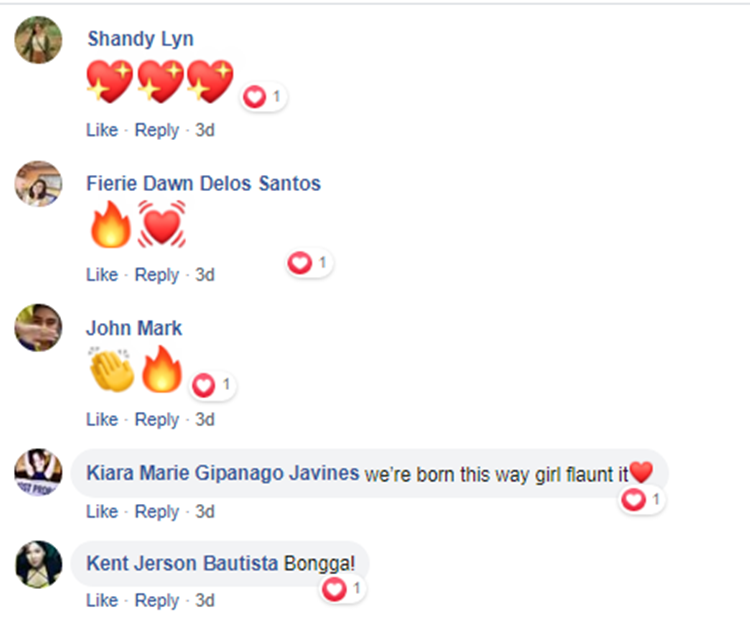Visit Shandy Lyn's profile via name link
The height and width of the screenshot is (620, 750).
coord(140,39)
